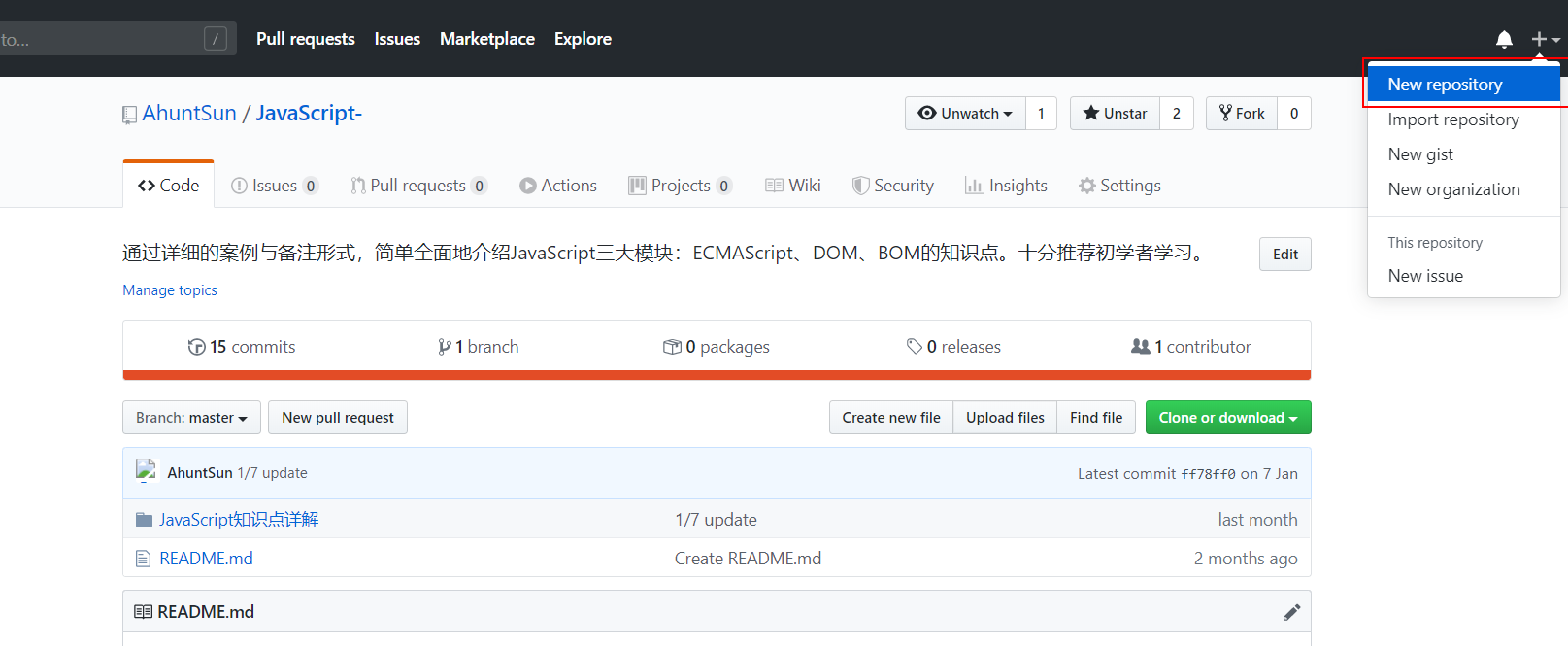View watchers count 1
1568x646 pixels.
click(1041, 114)
